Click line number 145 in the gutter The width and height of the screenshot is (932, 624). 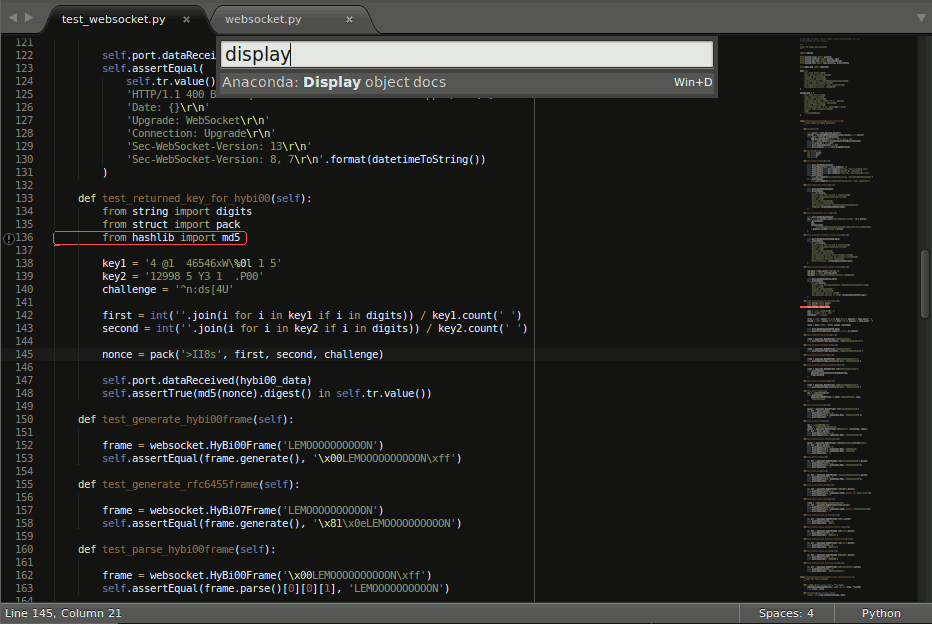click(x=25, y=354)
